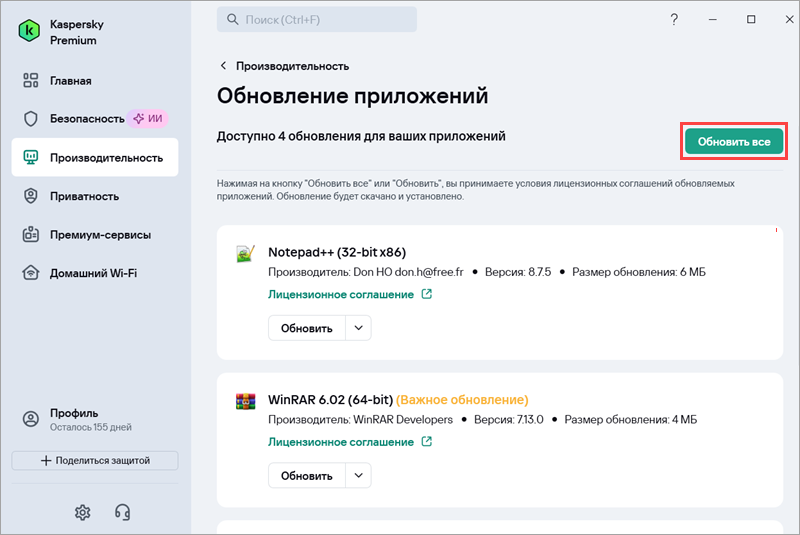The height and width of the screenshot is (535, 800).
Task: Open WinRAR Лицензионное соглашение link
Action: pos(341,442)
